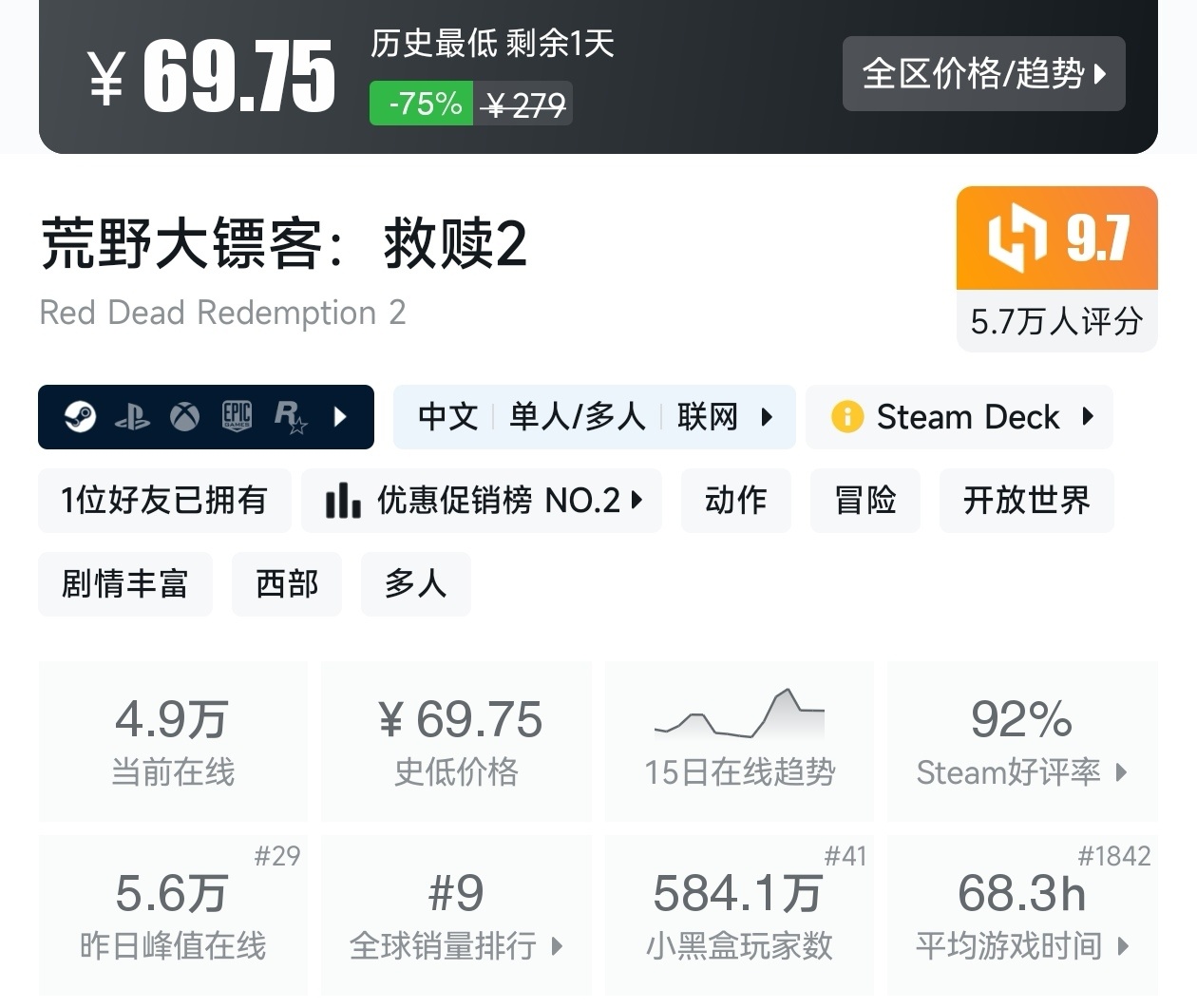This screenshot has width=1197, height=1008.
Task: Expand Steam Deck compatibility details
Action: (x=1088, y=416)
